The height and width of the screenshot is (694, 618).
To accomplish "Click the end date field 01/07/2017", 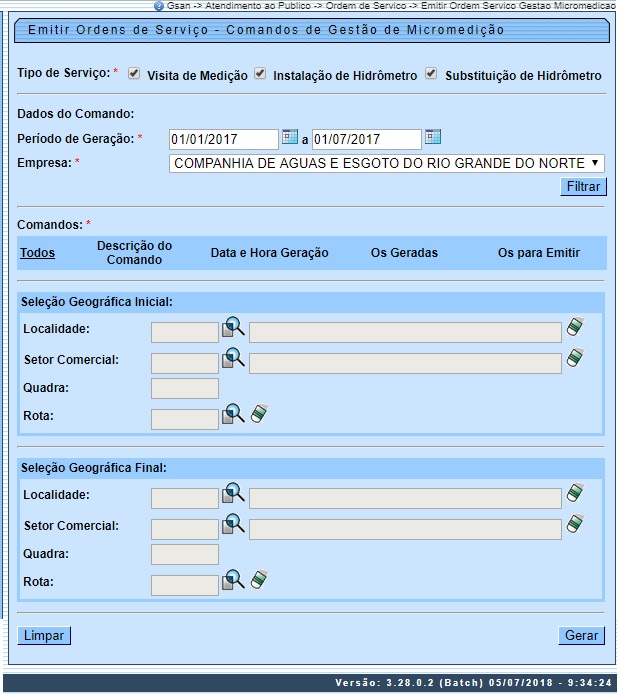I will pos(366,139).
